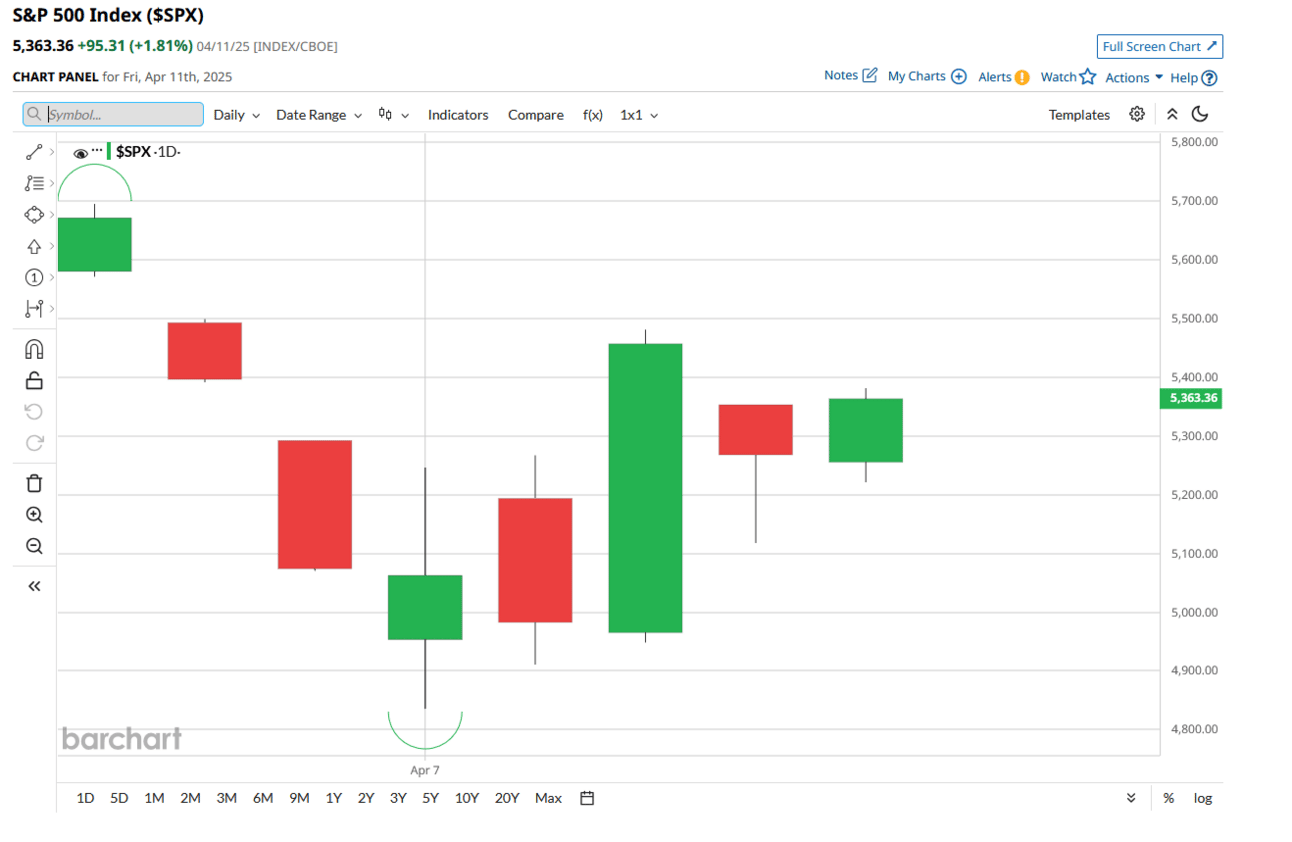
Task: Switch to the 2Y time range
Action: (x=366, y=798)
